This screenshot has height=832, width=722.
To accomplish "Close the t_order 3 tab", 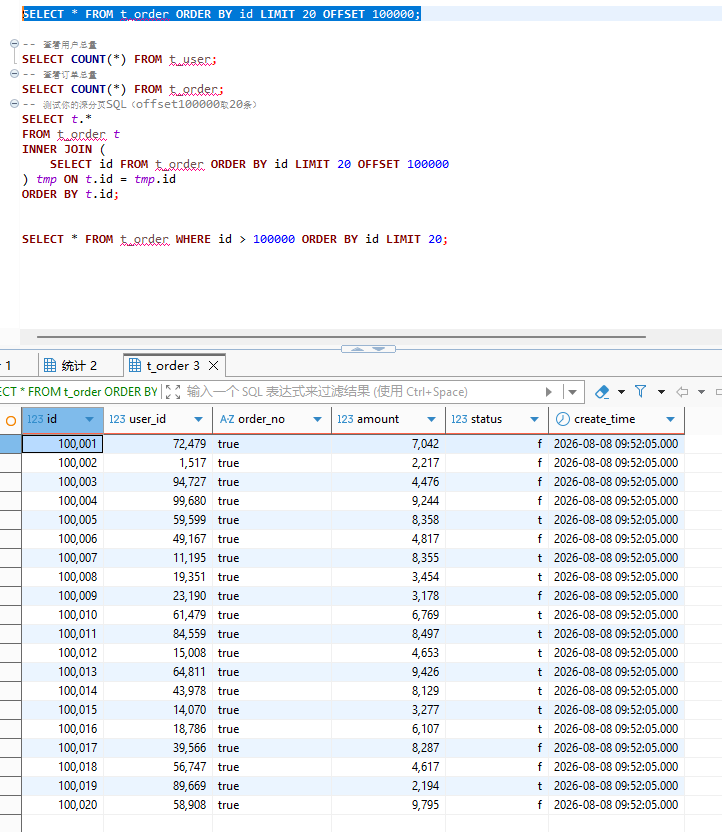I will (214, 366).
